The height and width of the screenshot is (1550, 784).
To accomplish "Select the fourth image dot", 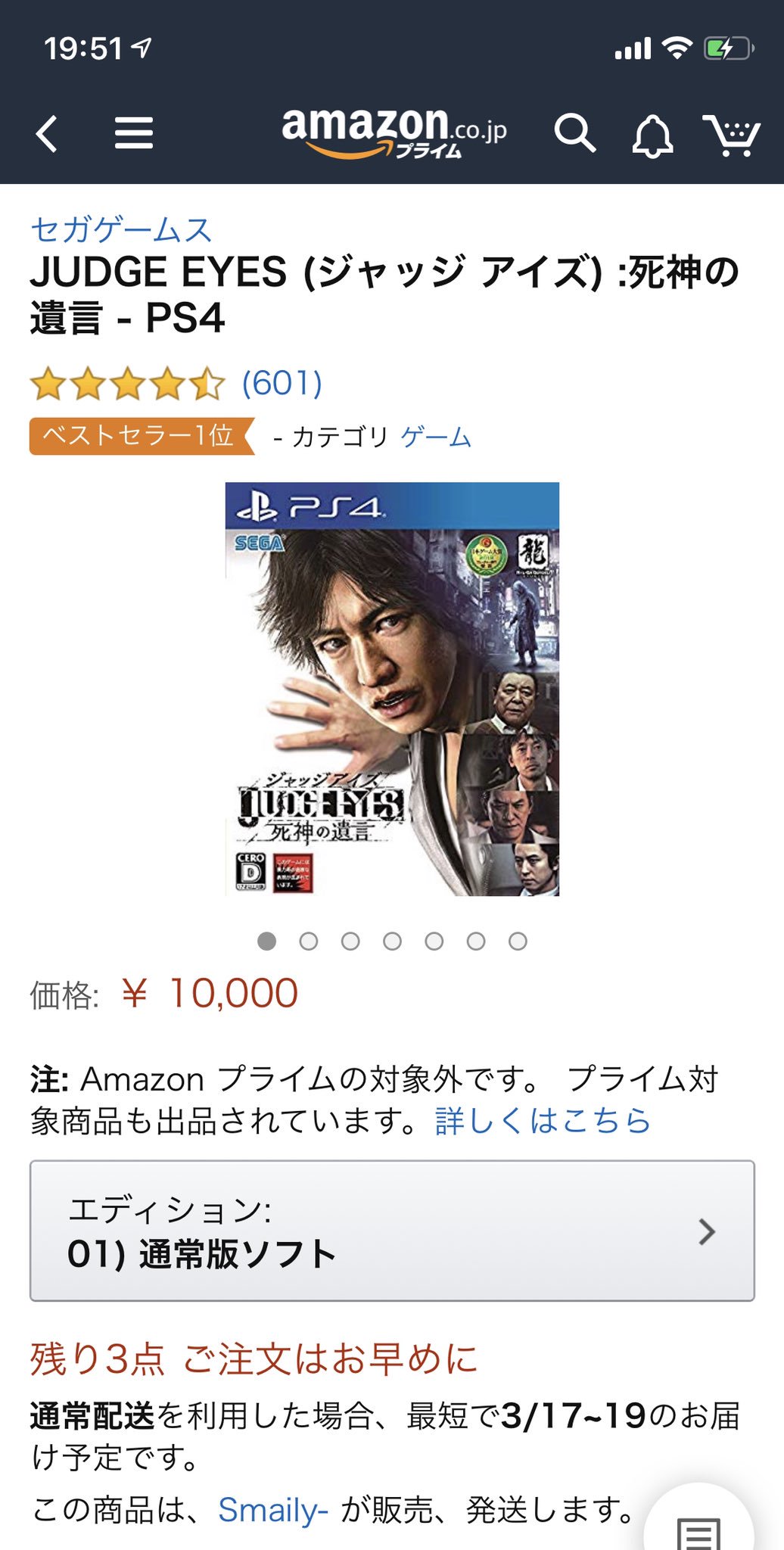I will click(392, 941).
